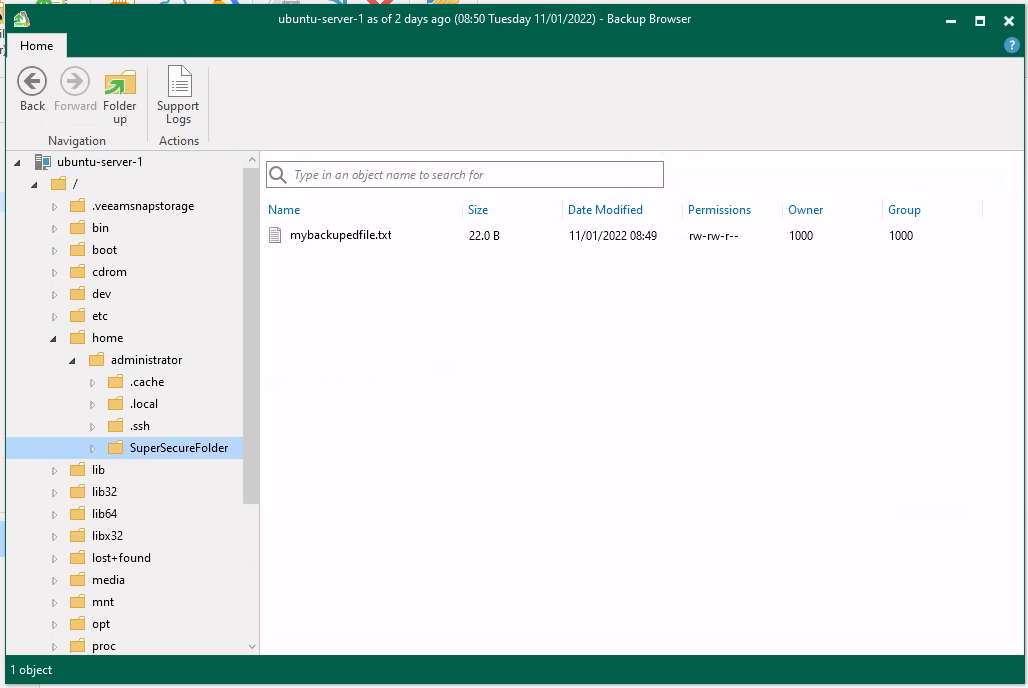Collapse the ubuntu-server-1 root node
Screen dimensions: 1028x688
coord(18,163)
